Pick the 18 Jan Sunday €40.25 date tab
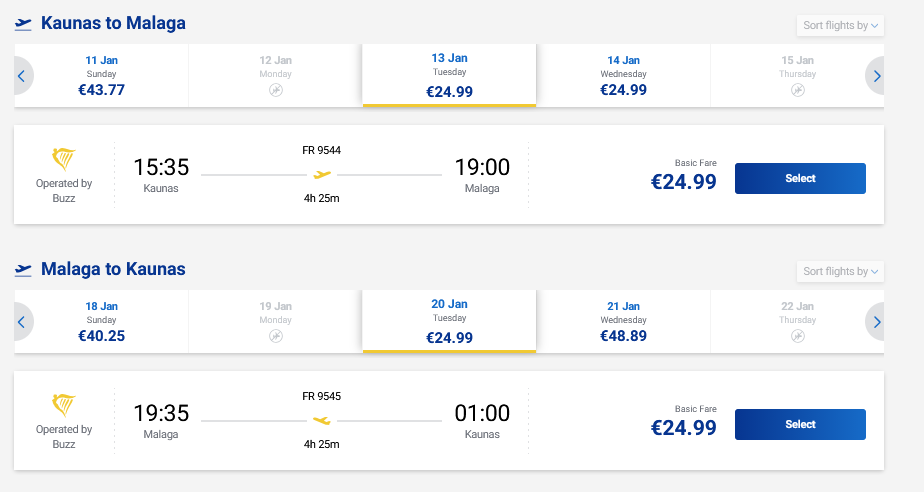This screenshot has height=492, width=924. 101,321
